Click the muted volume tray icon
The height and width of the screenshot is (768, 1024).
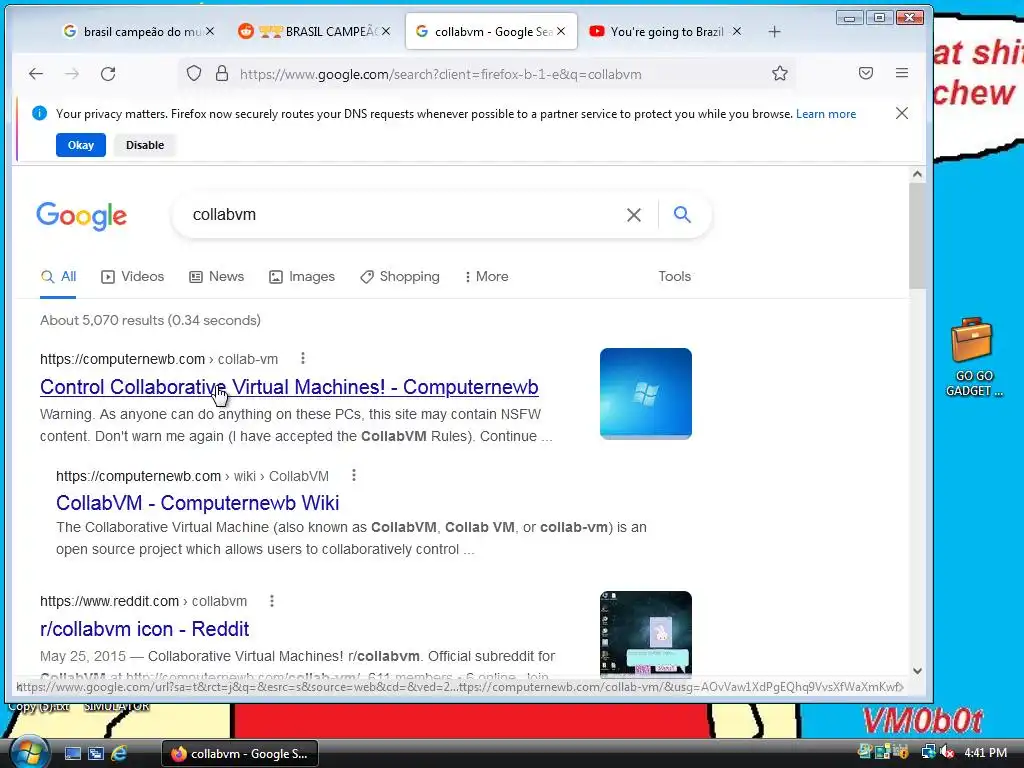coord(948,752)
